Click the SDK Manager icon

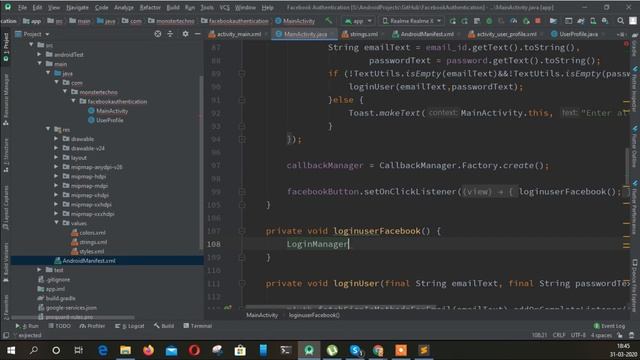tap(605, 21)
